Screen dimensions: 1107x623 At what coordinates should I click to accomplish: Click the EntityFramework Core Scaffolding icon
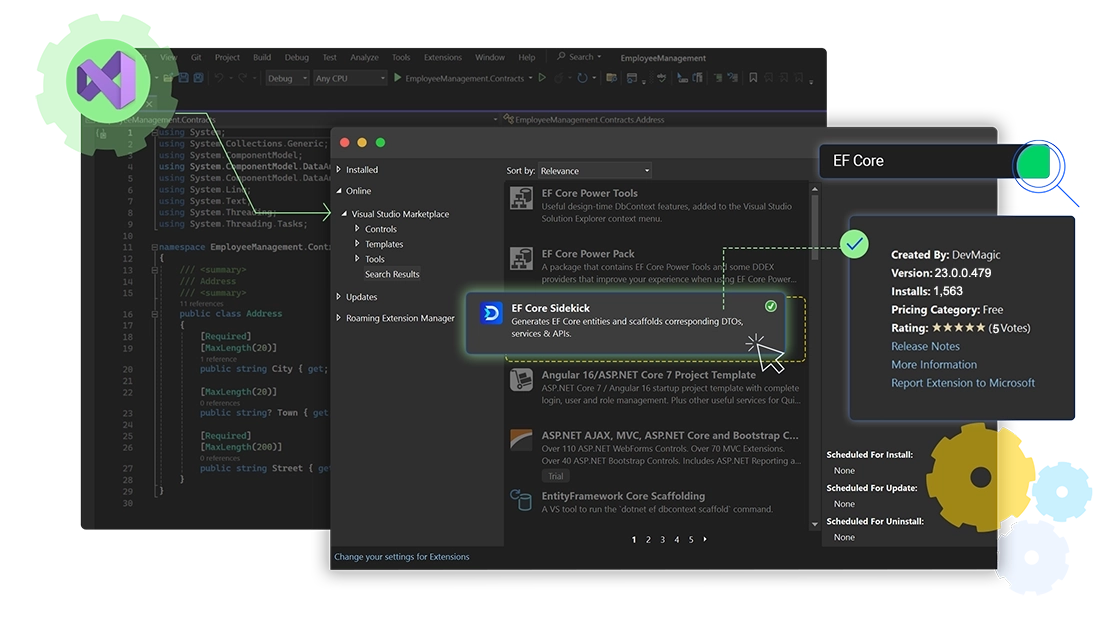[522, 500]
